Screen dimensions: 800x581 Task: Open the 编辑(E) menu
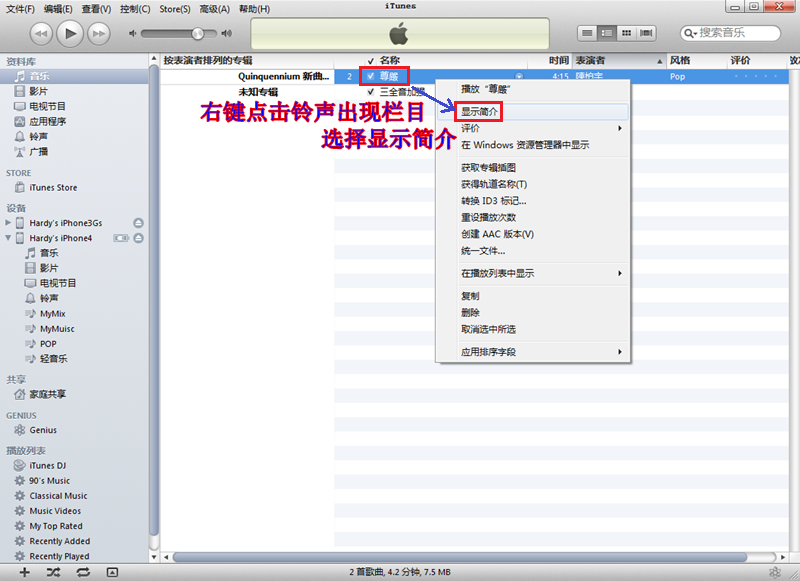point(58,9)
